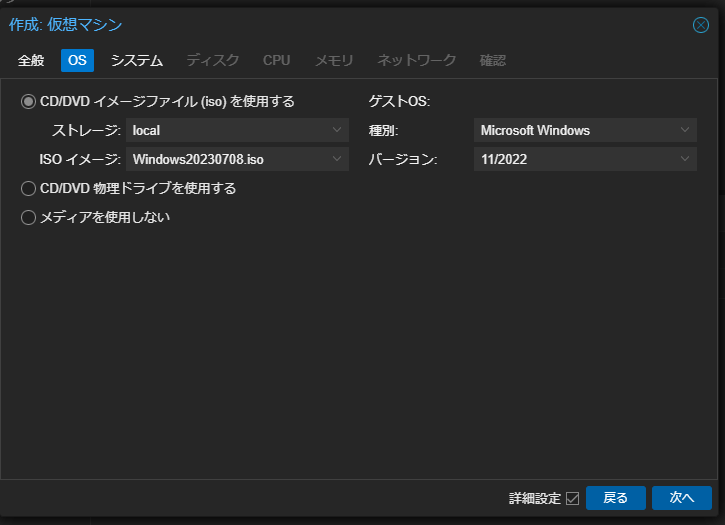This screenshot has height=525, width=725.
Task: Toggle the 詳細設定 checkbox
Action: pos(572,499)
